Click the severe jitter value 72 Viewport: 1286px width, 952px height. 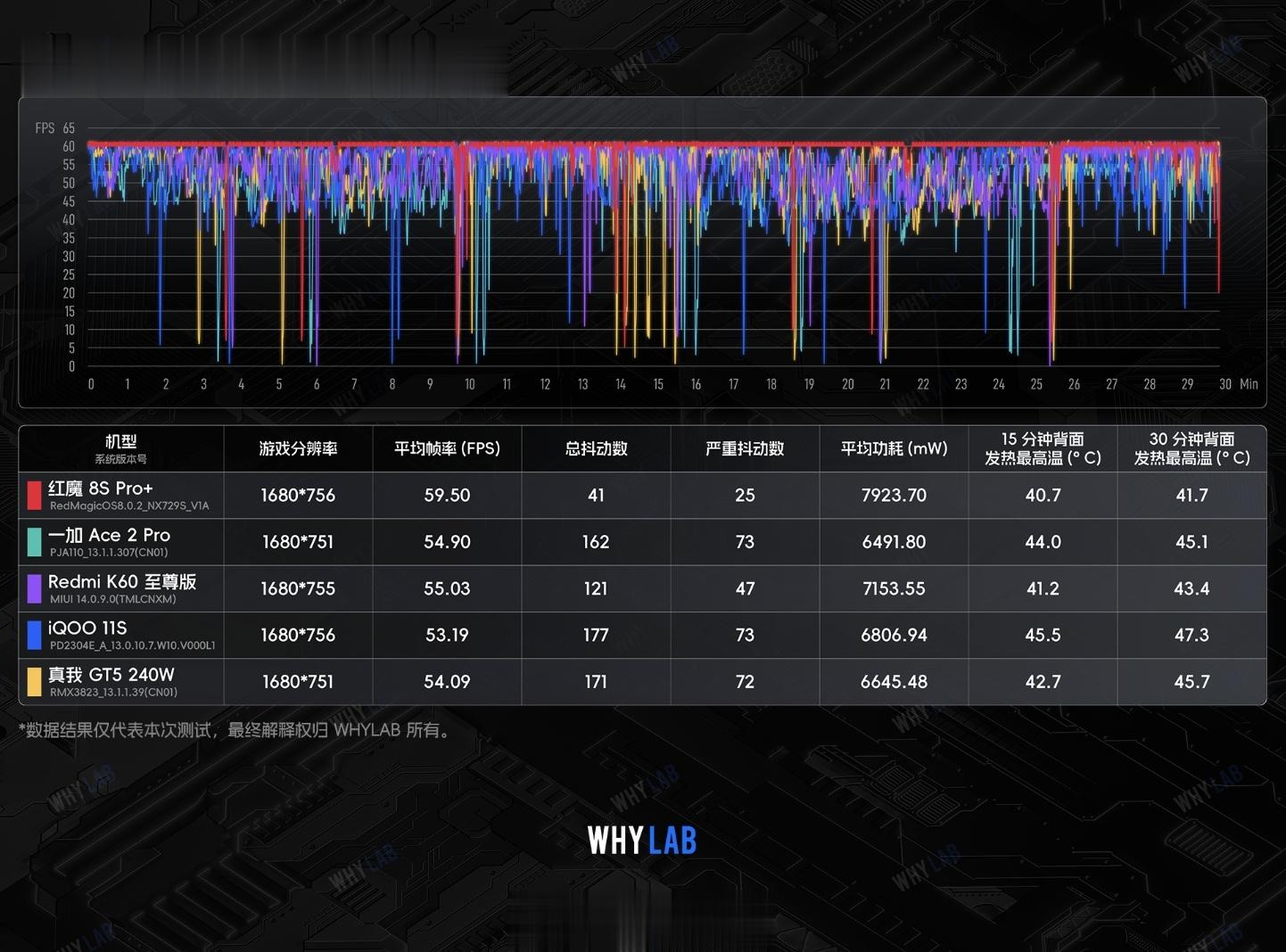(745, 682)
